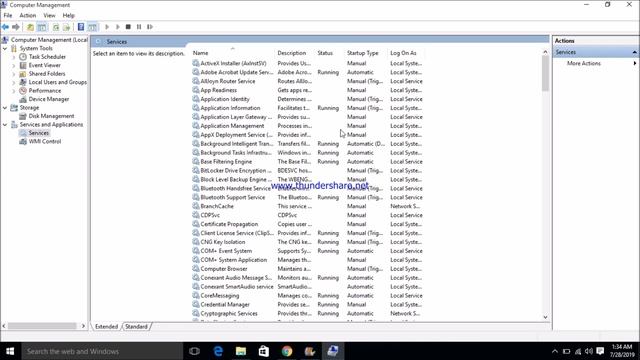Screen dimensions: 640x360
Task: Click Search the web and Windows box
Action: tap(102, 351)
